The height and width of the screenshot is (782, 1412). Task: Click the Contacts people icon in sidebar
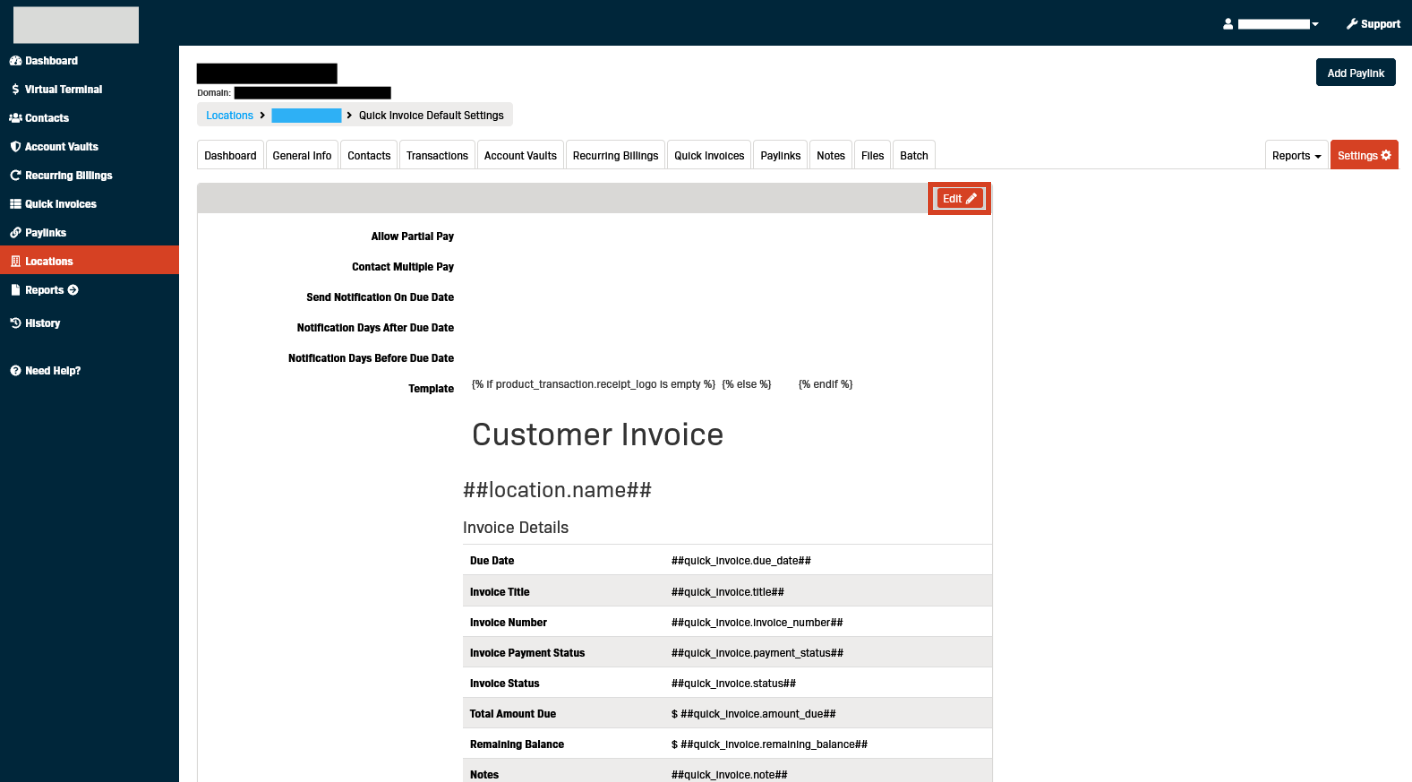coord(15,118)
